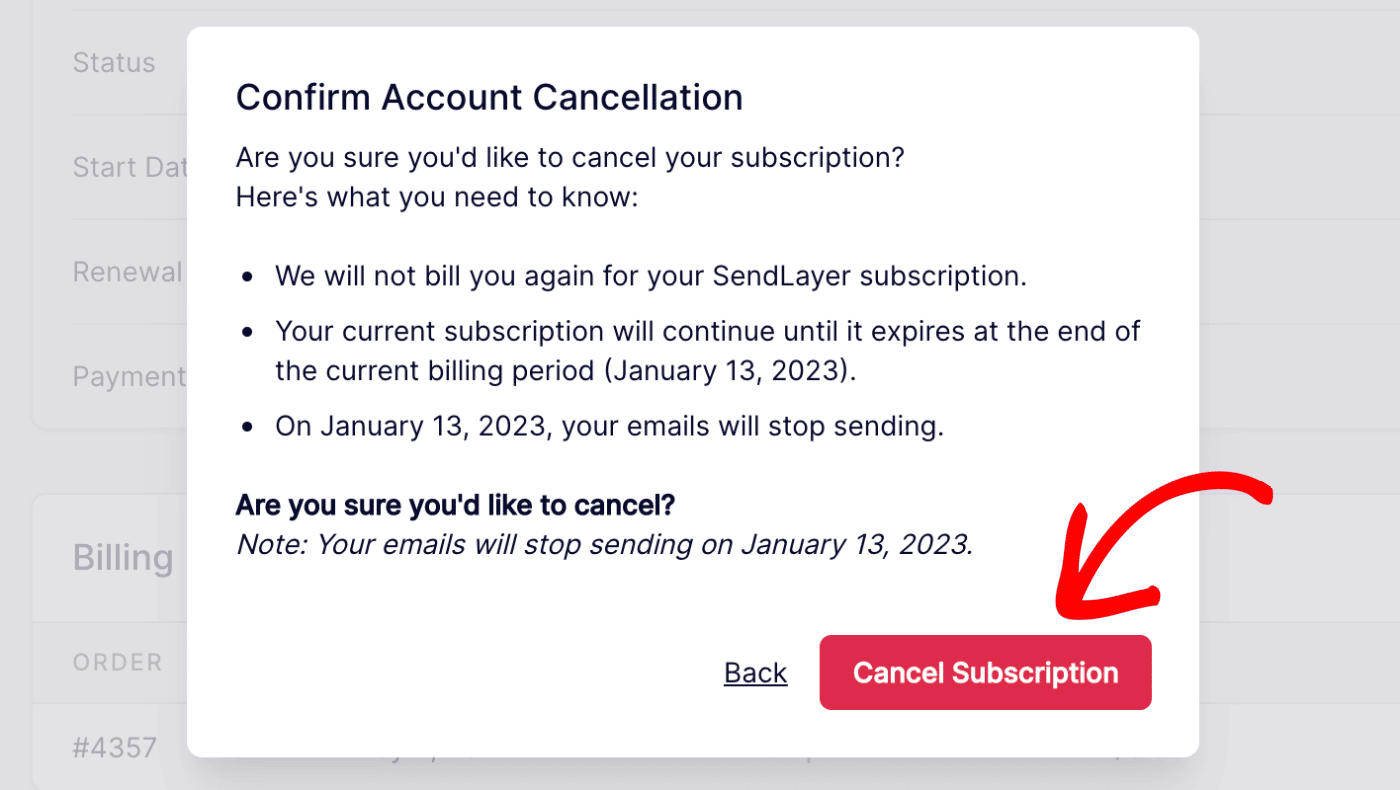Click the Confirm Account Cancellation title

tap(489, 96)
